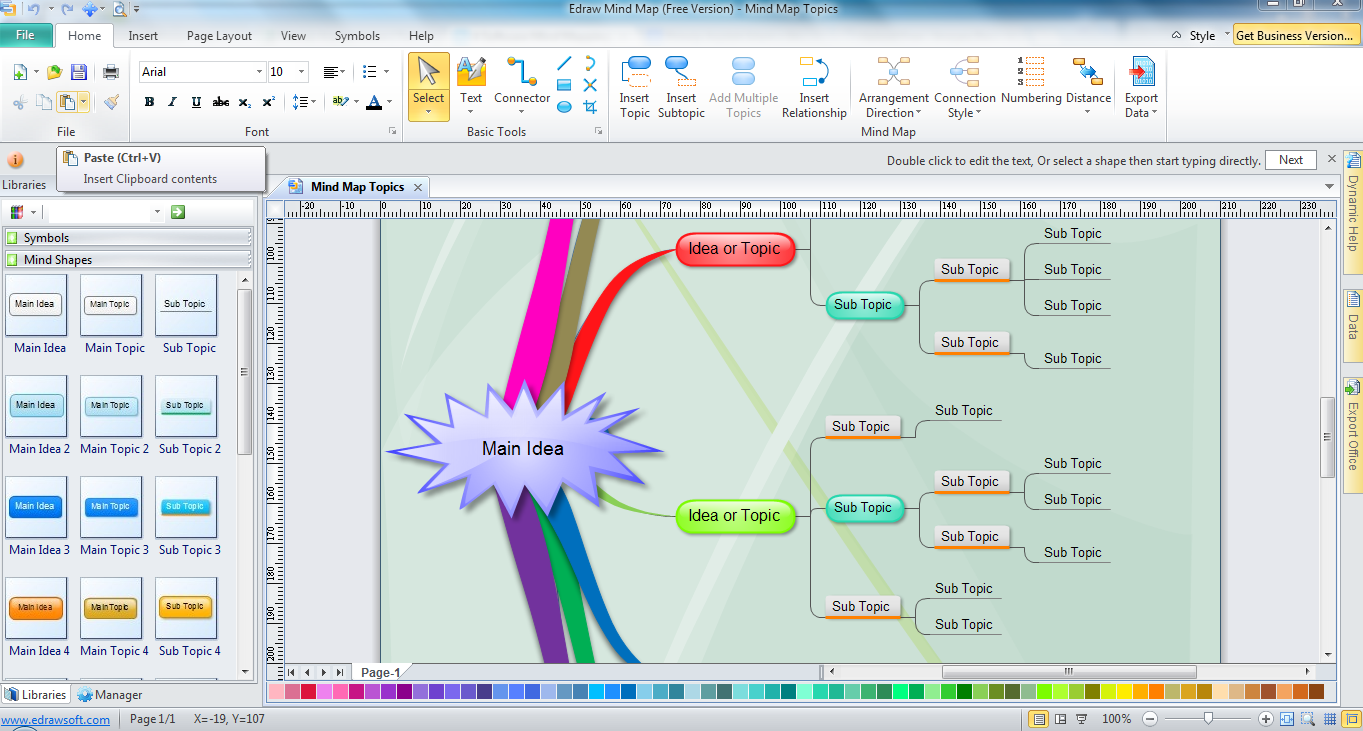Viewport: 1363px width, 731px height.
Task: Click the Format Painter brush icon
Action: [x=111, y=102]
